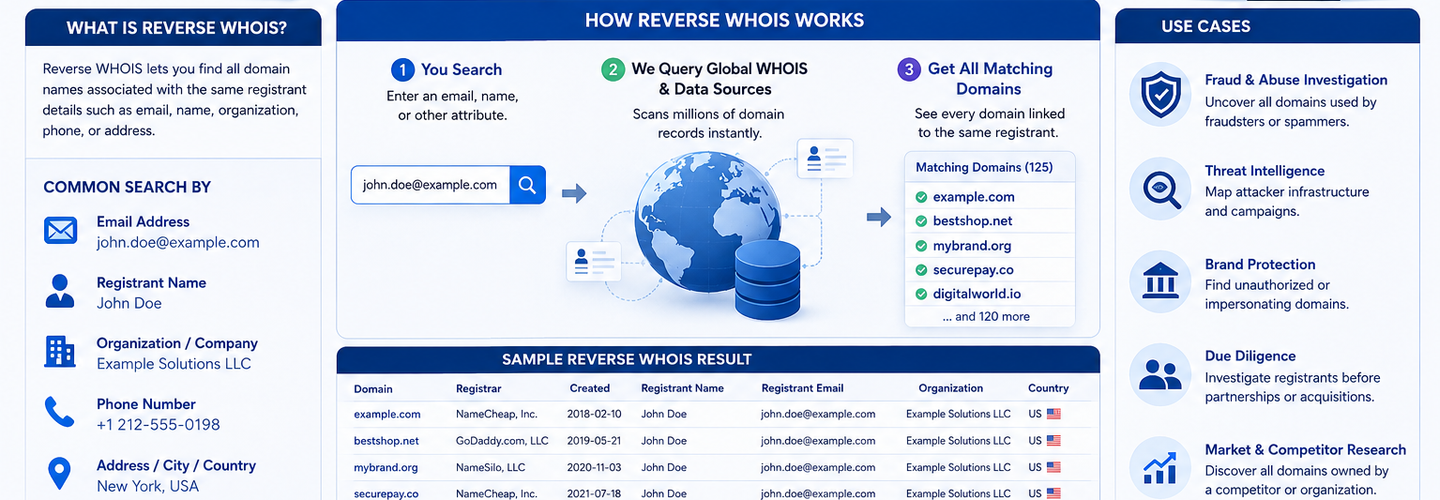This screenshot has height=500, width=1440.
Task: Click the 2018-02-10 created date cell
Action: 594,414
